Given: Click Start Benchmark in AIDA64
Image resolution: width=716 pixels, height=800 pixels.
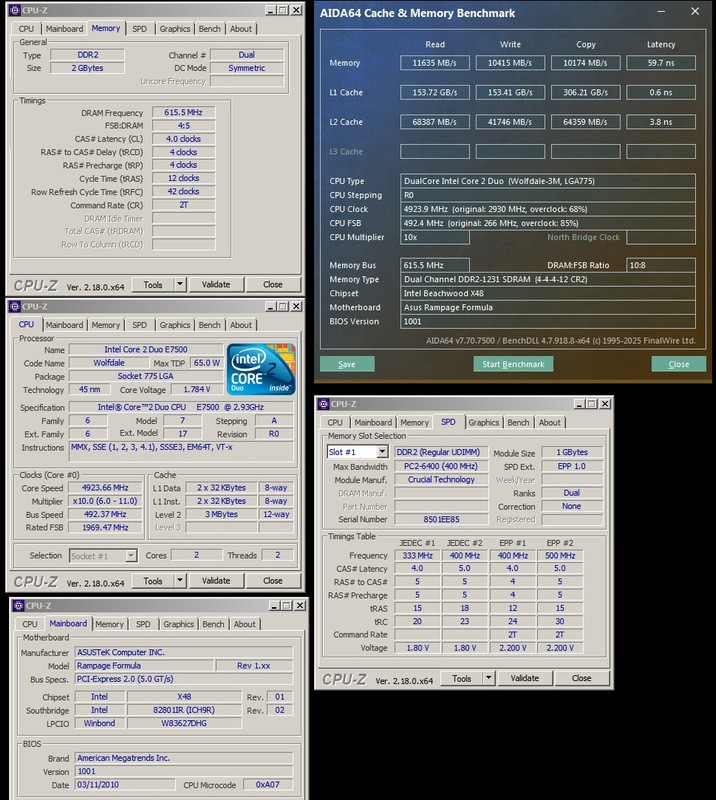Looking at the screenshot, I should (x=513, y=364).
